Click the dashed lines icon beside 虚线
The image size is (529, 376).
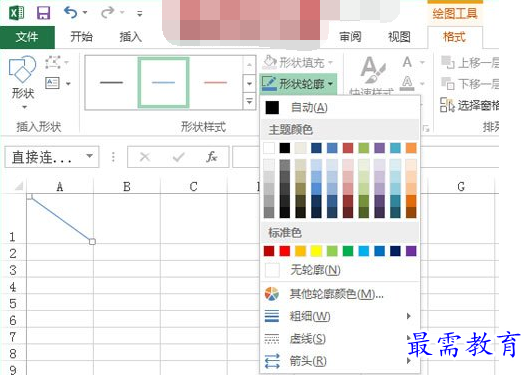tap(272, 339)
